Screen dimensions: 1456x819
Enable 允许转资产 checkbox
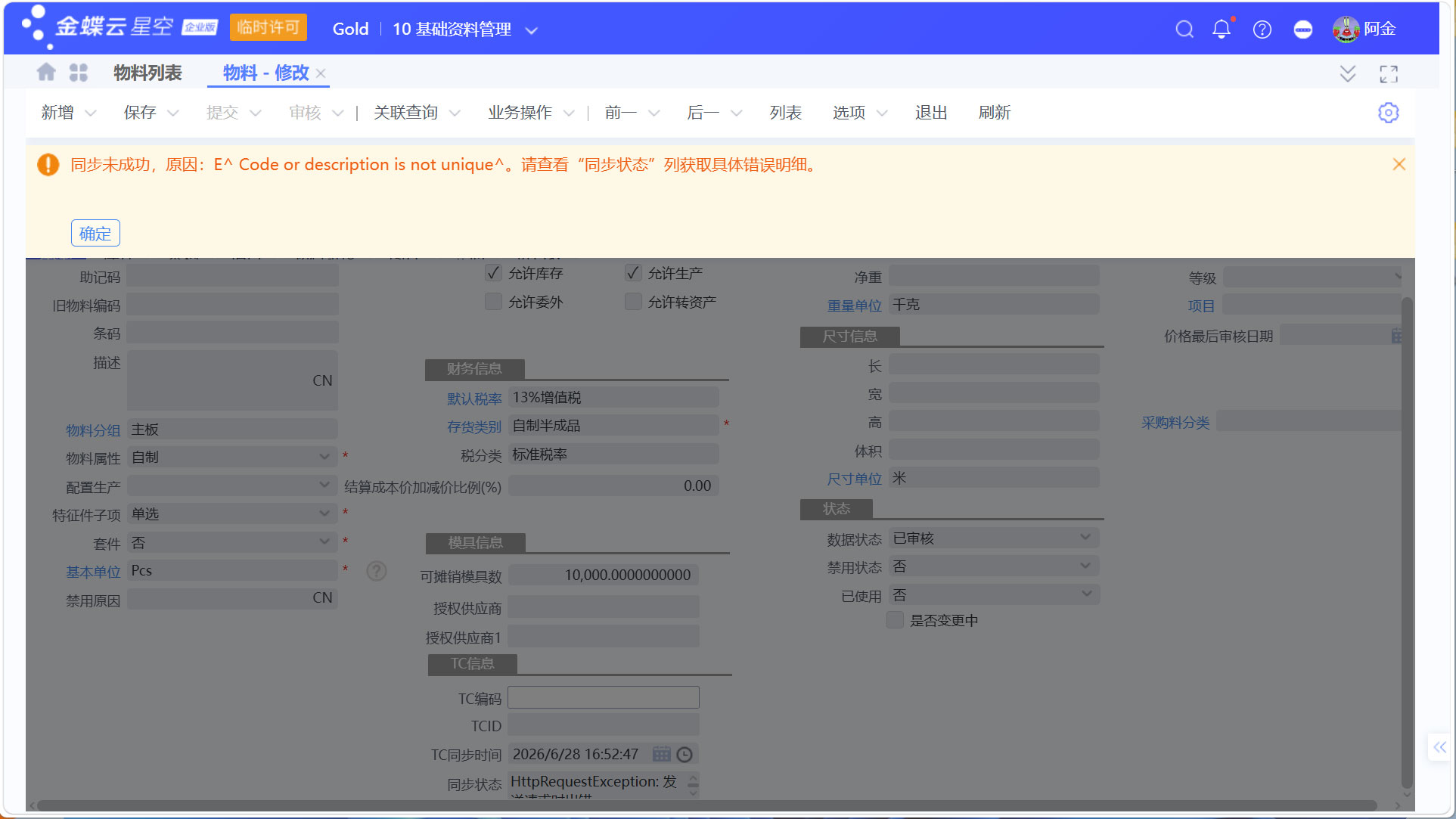pyautogui.click(x=633, y=302)
